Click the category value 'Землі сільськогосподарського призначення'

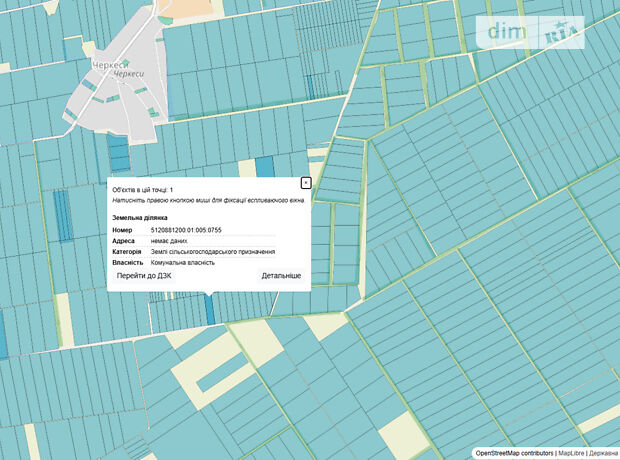[213, 252]
